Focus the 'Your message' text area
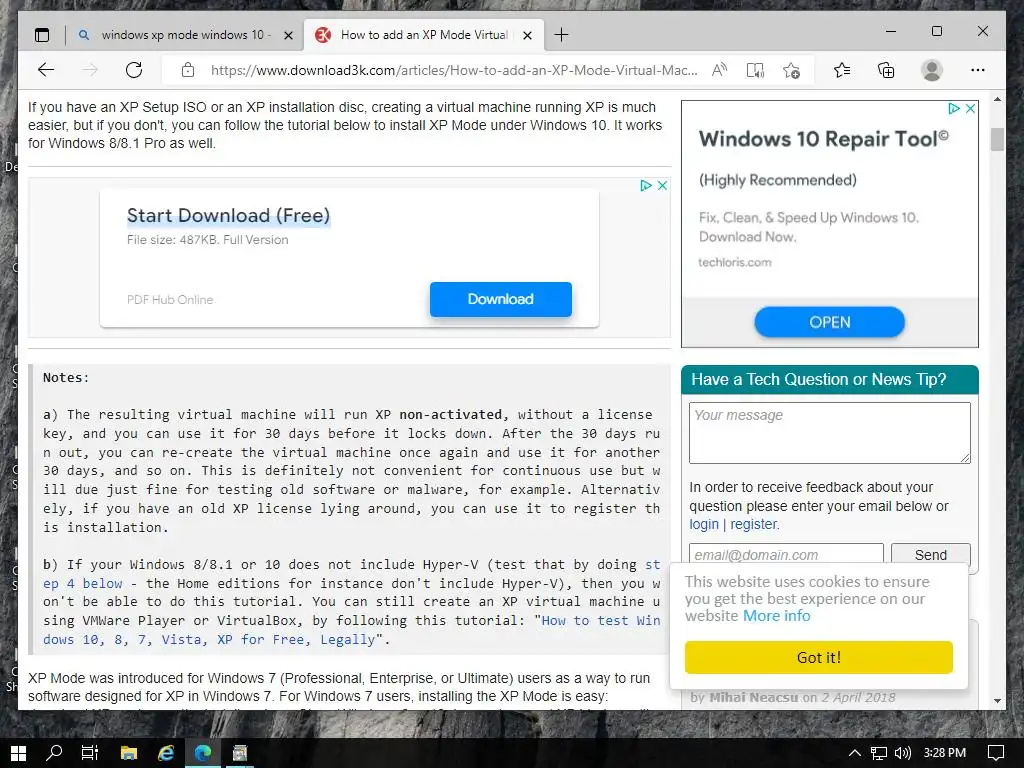The image size is (1024, 768). (x=829, y=432)
